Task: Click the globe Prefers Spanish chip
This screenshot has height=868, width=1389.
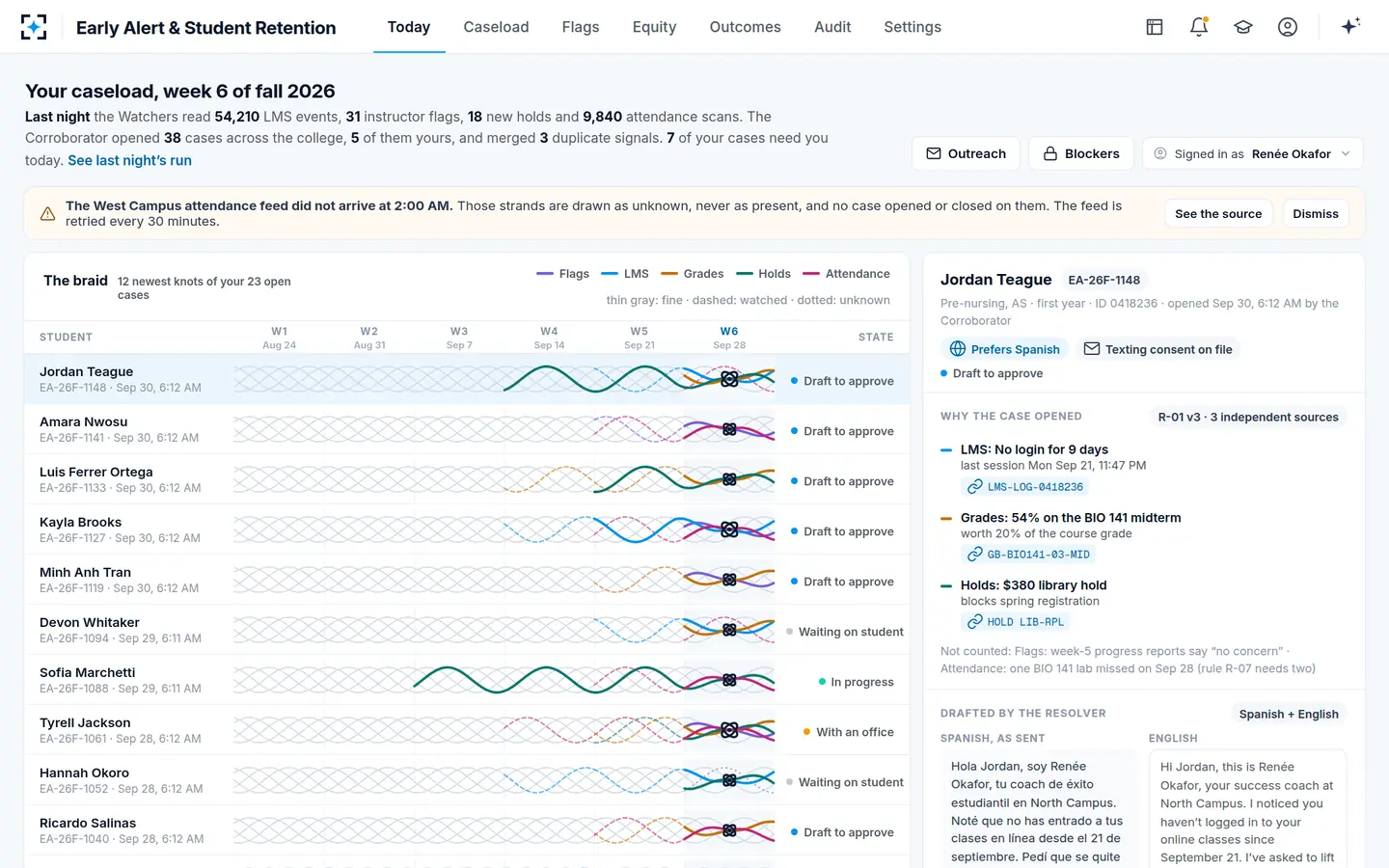Action: [1005, 349]
